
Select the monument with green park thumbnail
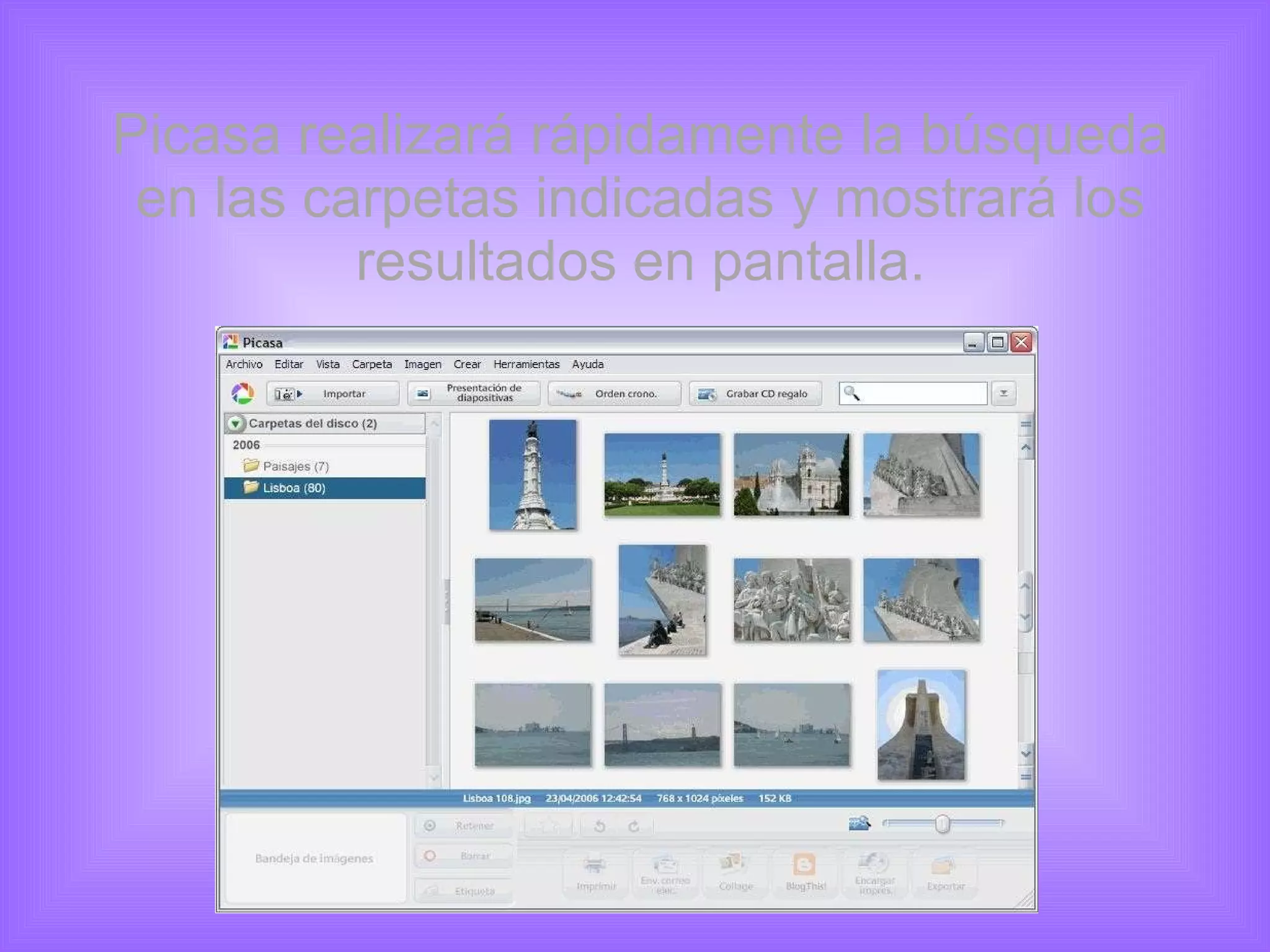(x=662, y=475)
